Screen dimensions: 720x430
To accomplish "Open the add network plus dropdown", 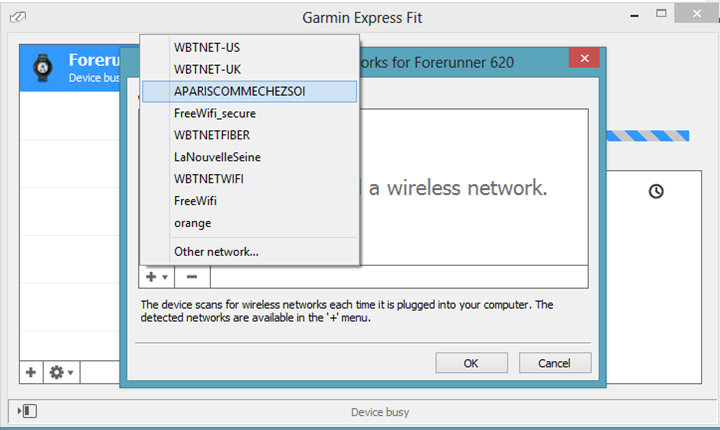I will click(157, 277).
